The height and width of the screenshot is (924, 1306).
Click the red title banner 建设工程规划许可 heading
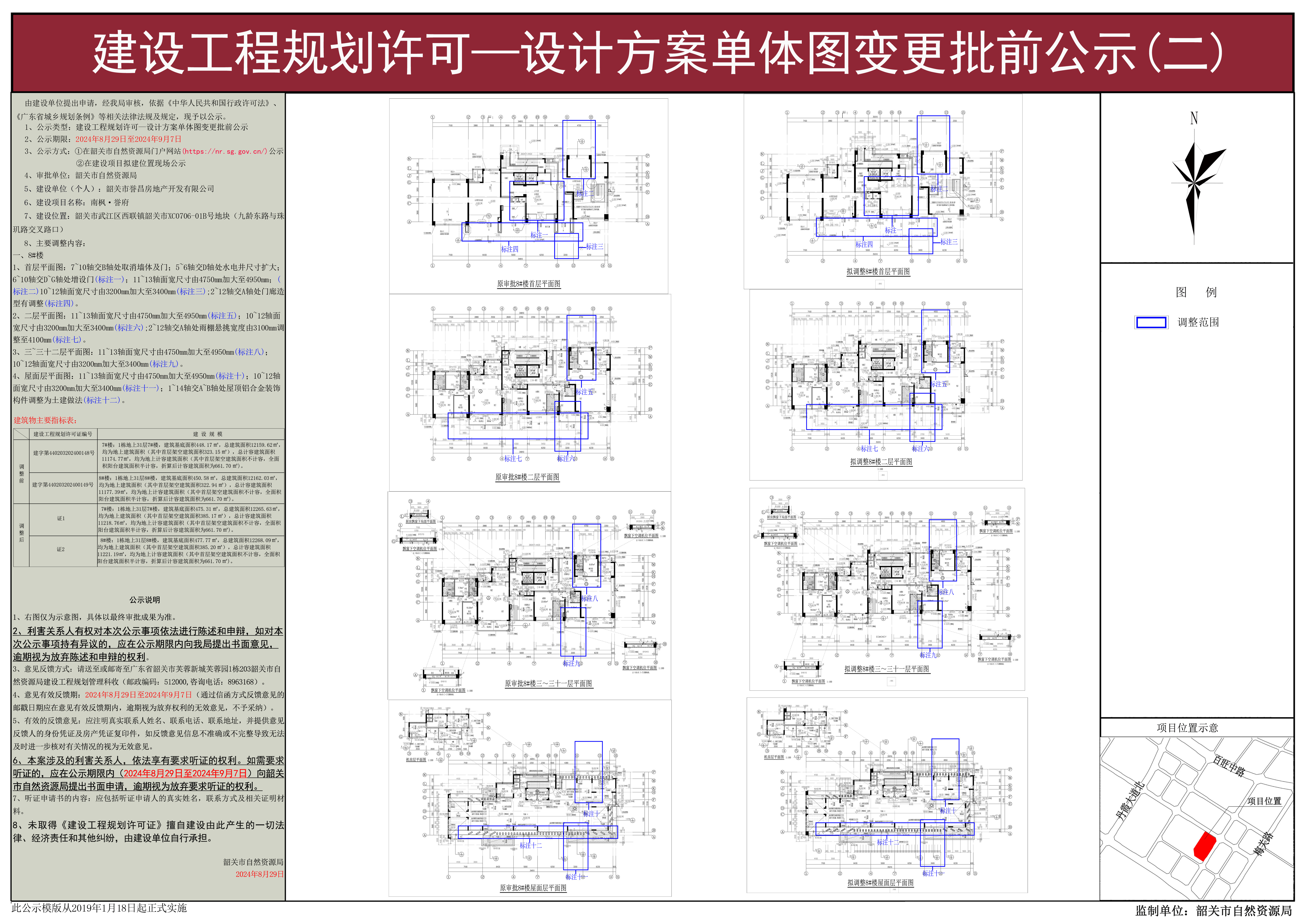[653, 53]
